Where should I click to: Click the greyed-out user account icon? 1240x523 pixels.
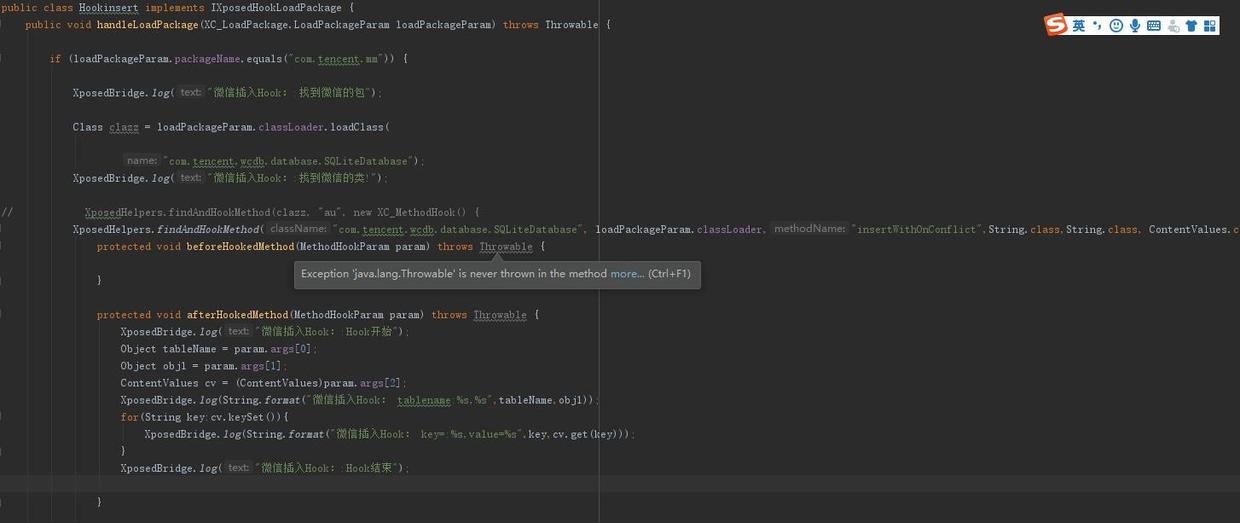1173,26
